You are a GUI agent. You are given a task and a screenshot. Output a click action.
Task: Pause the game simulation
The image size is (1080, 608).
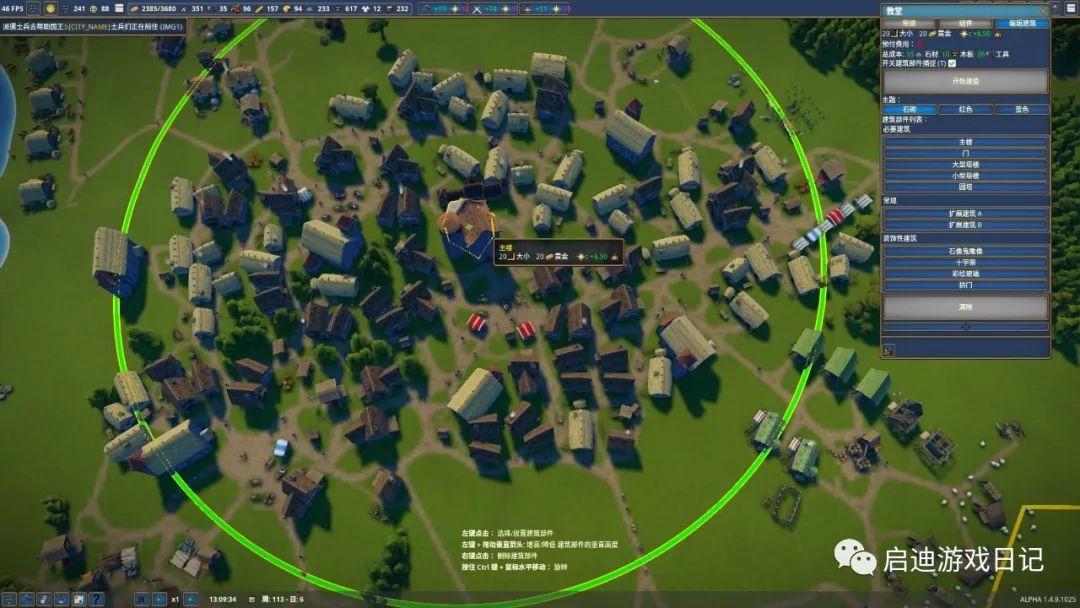[x=141, y=599]
